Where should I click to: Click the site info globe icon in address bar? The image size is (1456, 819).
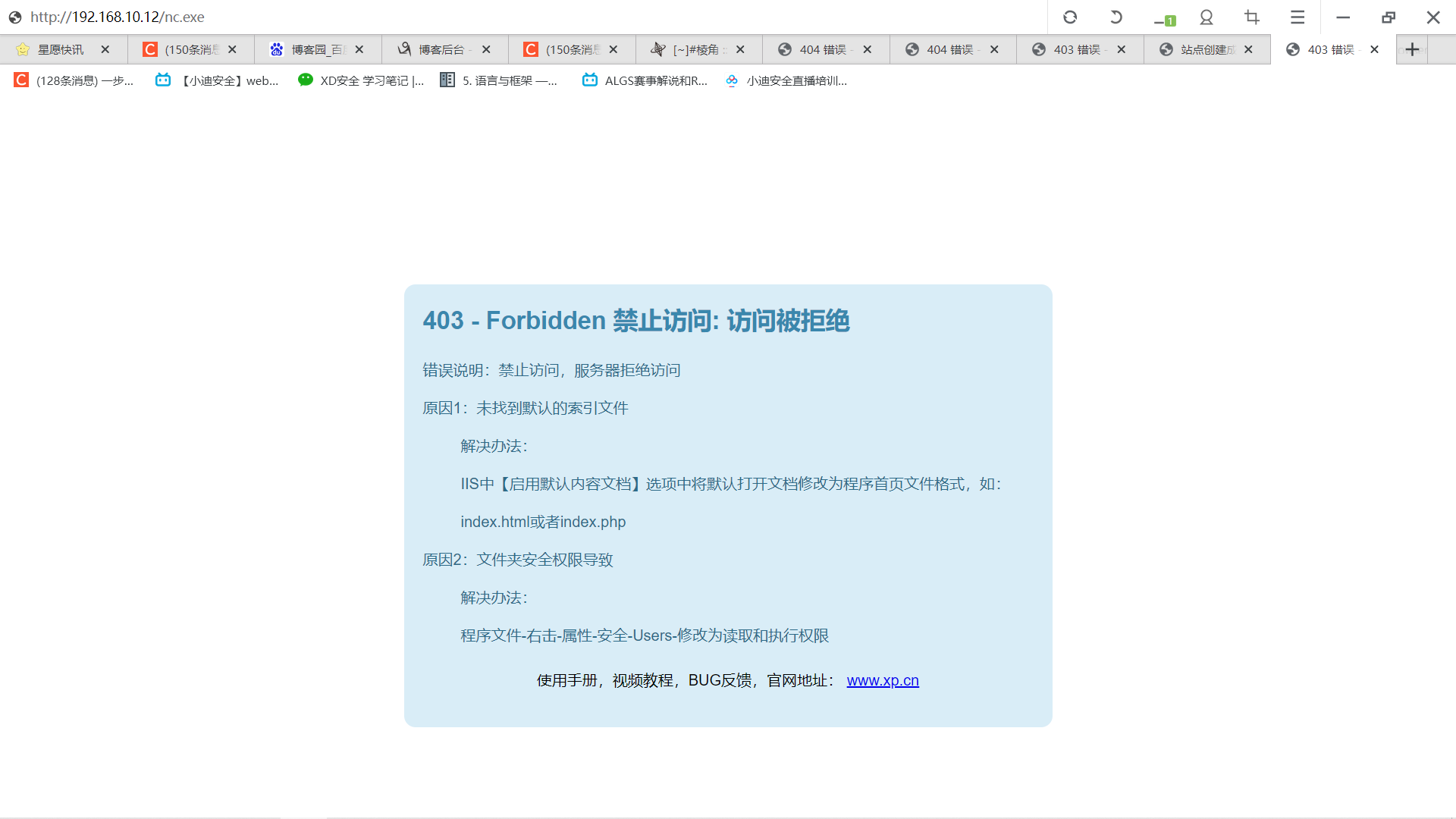(15, 17)
